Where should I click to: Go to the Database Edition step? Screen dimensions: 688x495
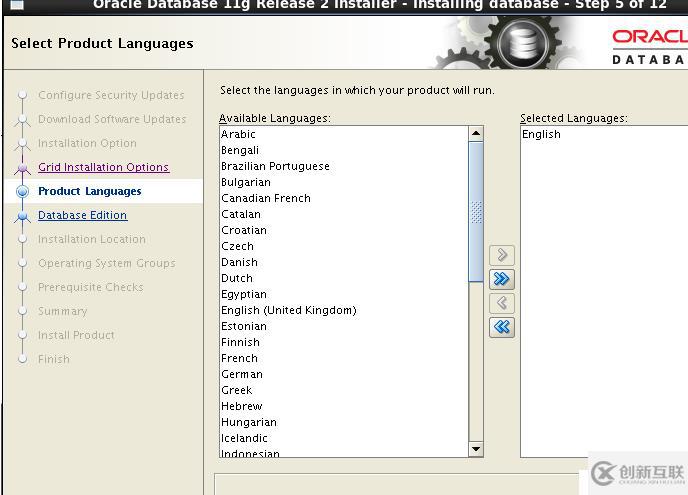82,215
